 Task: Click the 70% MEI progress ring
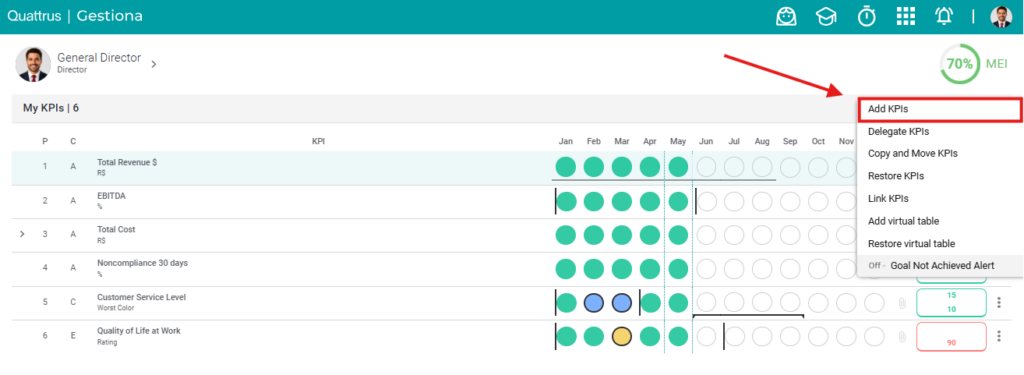click(x=959, y=64)
